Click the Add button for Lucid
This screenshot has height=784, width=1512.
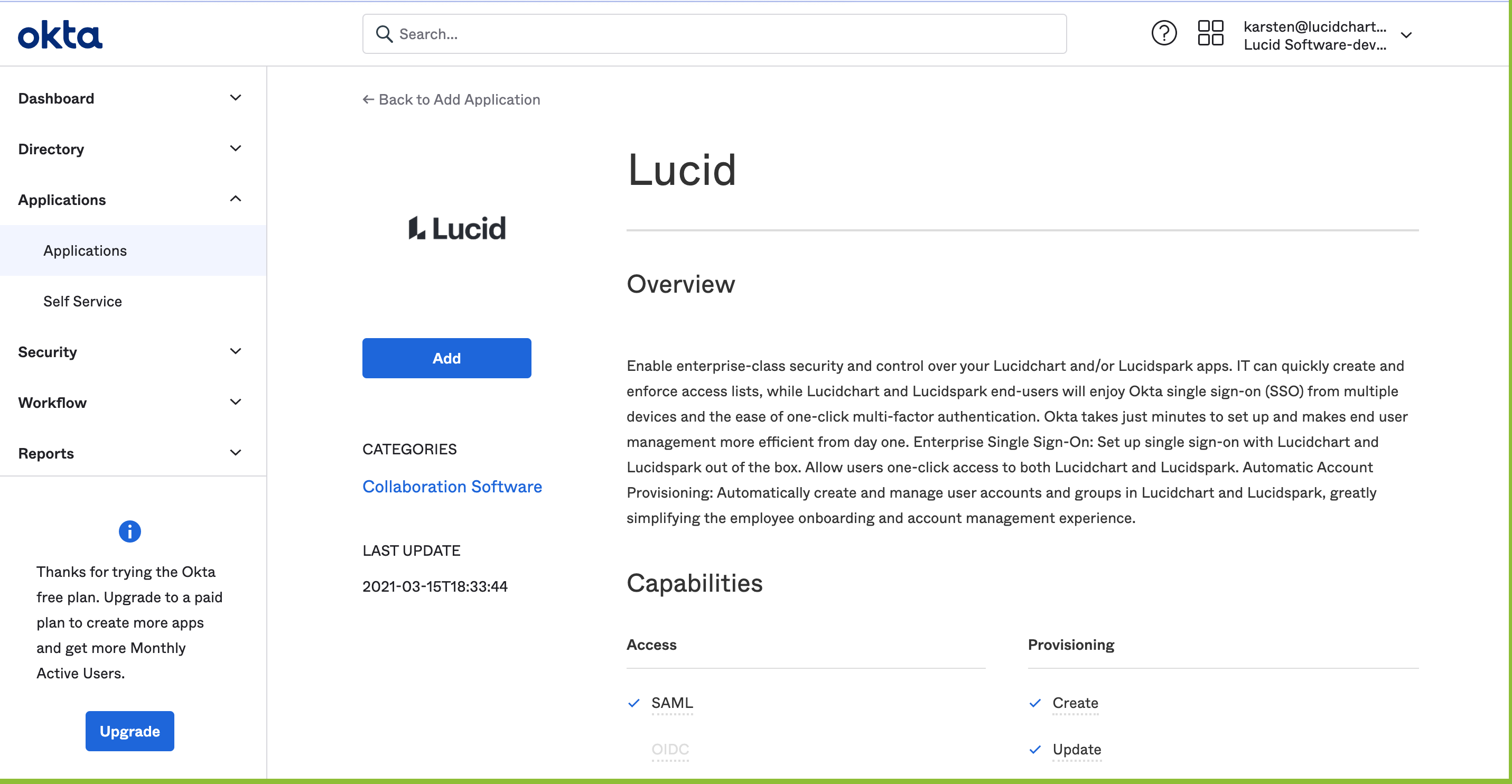point(446,357)
